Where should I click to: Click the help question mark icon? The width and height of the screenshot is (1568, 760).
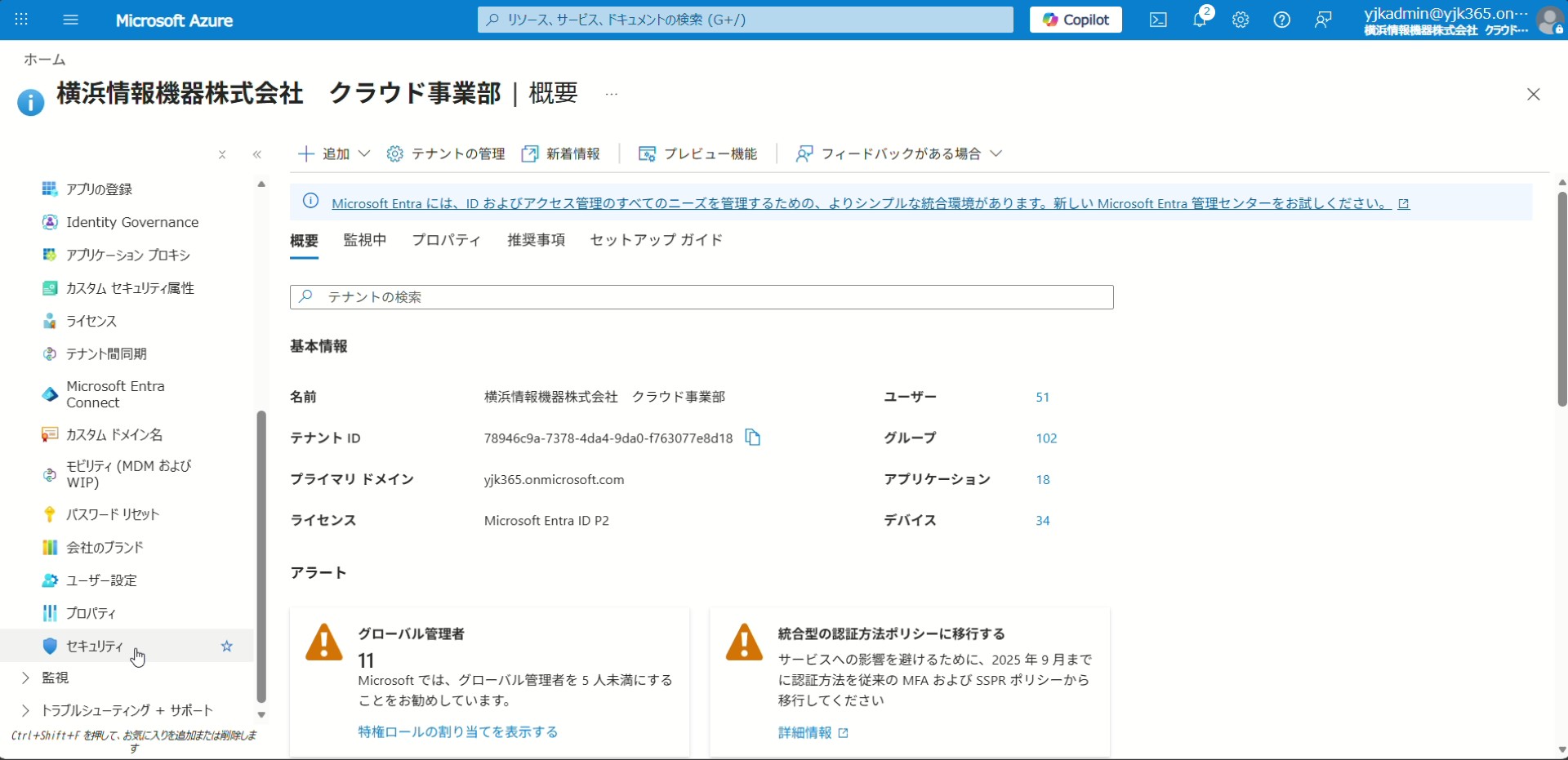[1282, 20]
